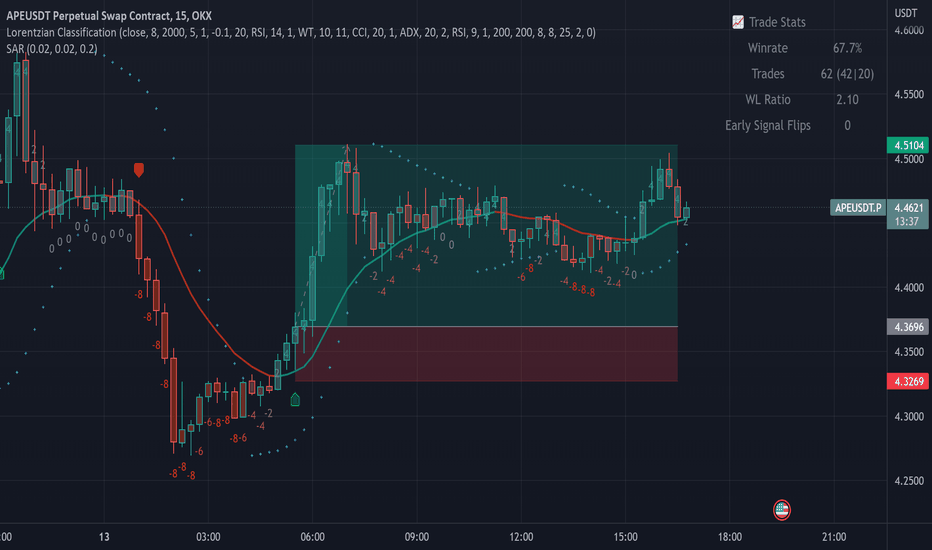Click the green buy signal marker

click(x=295, y=400)
